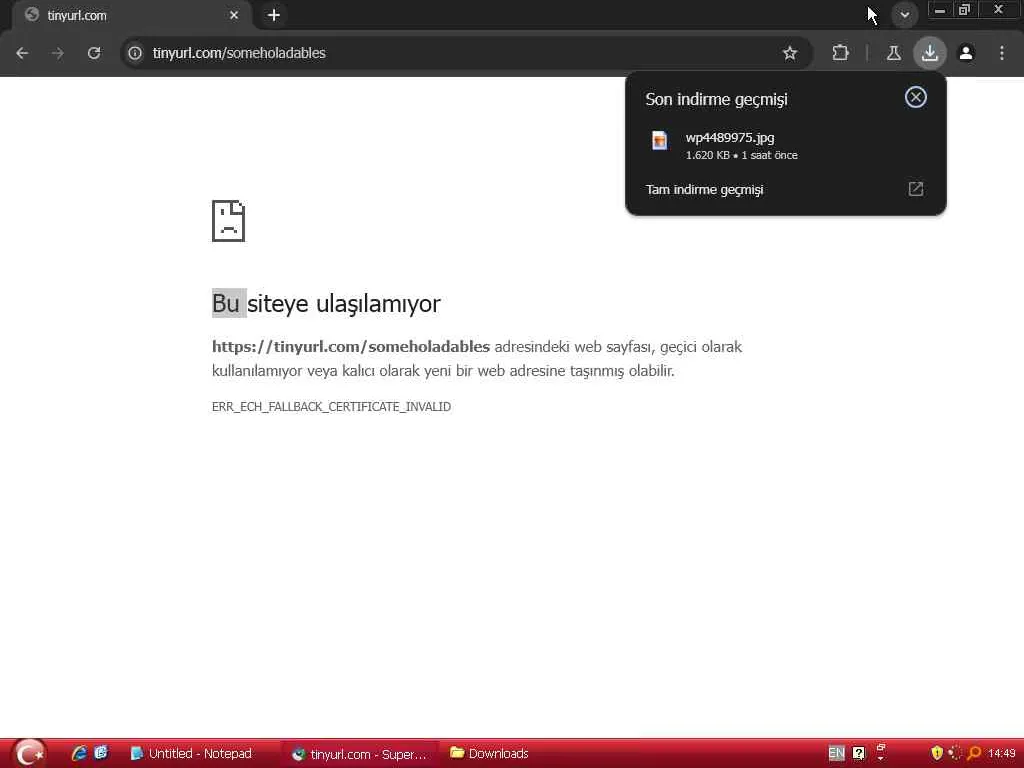
Task: Open the wp4489975.jpg file icon
Action: [660, 140]
